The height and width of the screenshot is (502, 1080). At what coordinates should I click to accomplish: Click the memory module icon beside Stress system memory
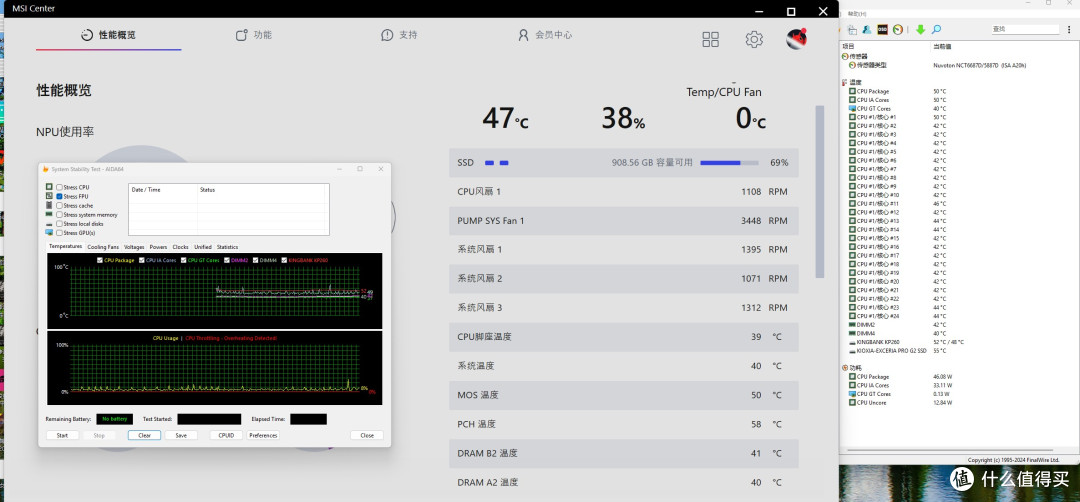[x=49, y=214]
